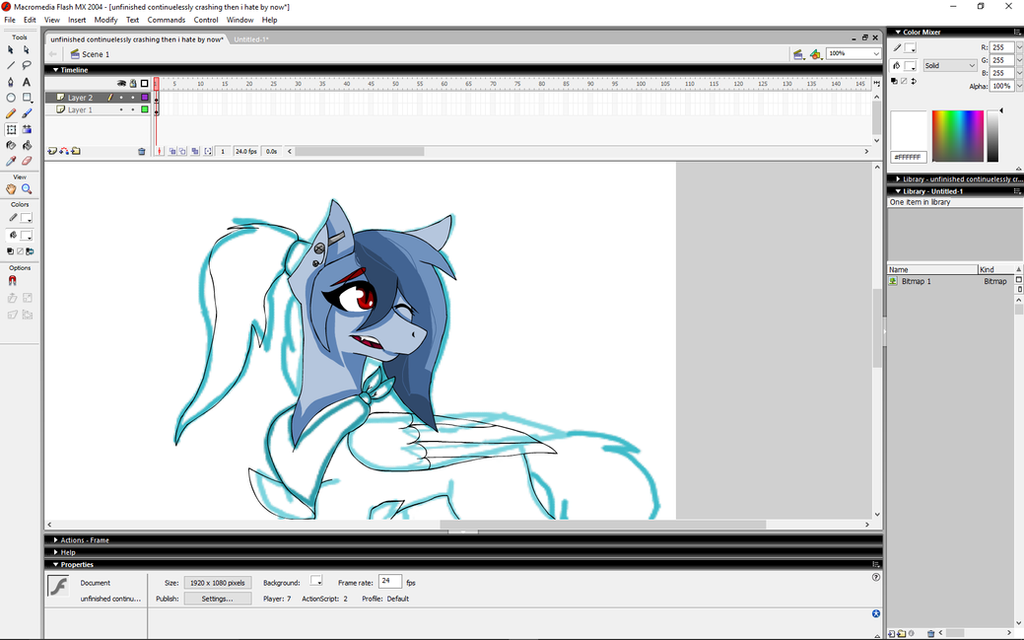Select the Subselection tool
This screenshot has height=640, width=1024.
tap(26, 50)
